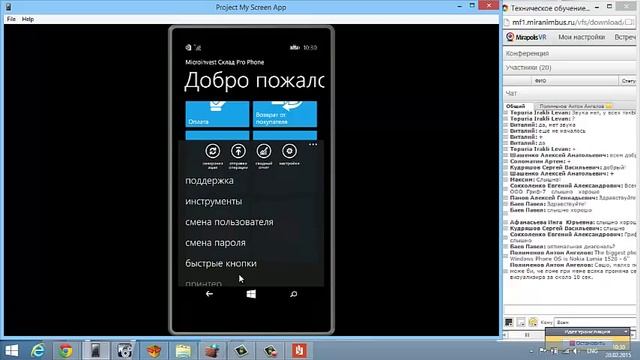The image size is (640, 360).
Task: Open the camera app on taskbar
Action: [124, 351]
